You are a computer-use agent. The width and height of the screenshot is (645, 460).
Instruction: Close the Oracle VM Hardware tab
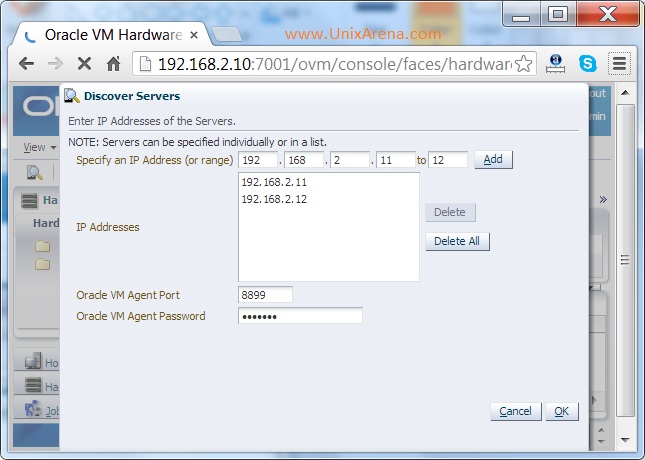pos(194,35)
